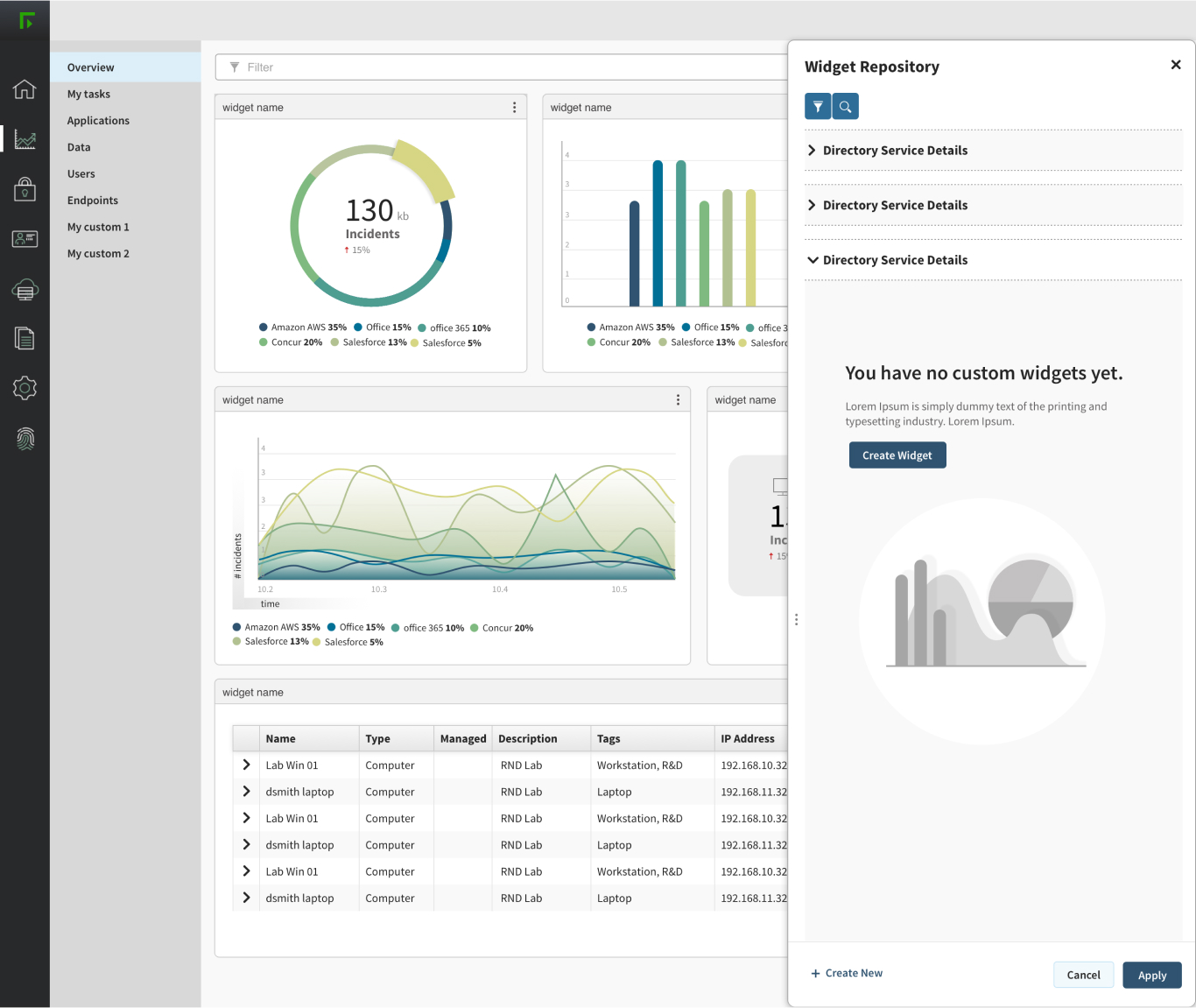This screenshot has width=1196, height=1008.
Task: Click Create New link
Action: pyautogui.click(x=847, y=973)
